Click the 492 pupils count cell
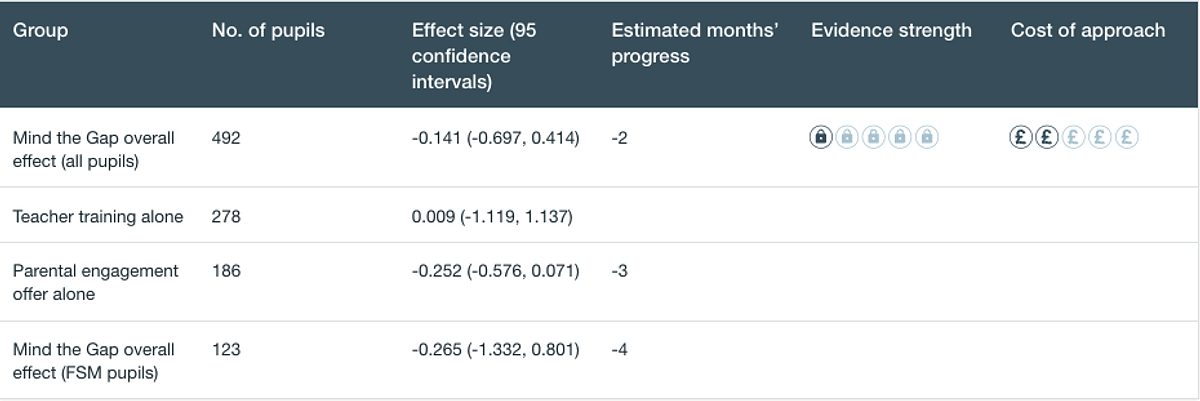The image size is (1200, 401). point(226,138)
